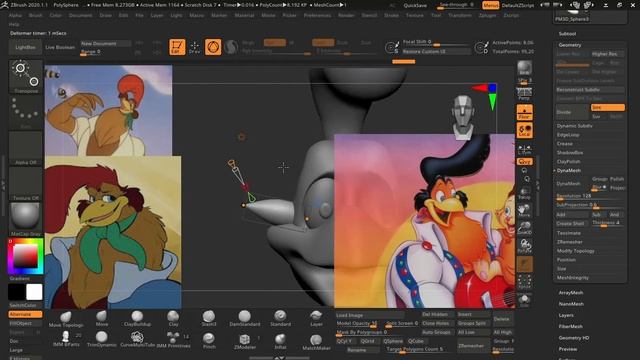Expand the Dynamic Subdiv section
640x360 pixels.
(575, 126)
